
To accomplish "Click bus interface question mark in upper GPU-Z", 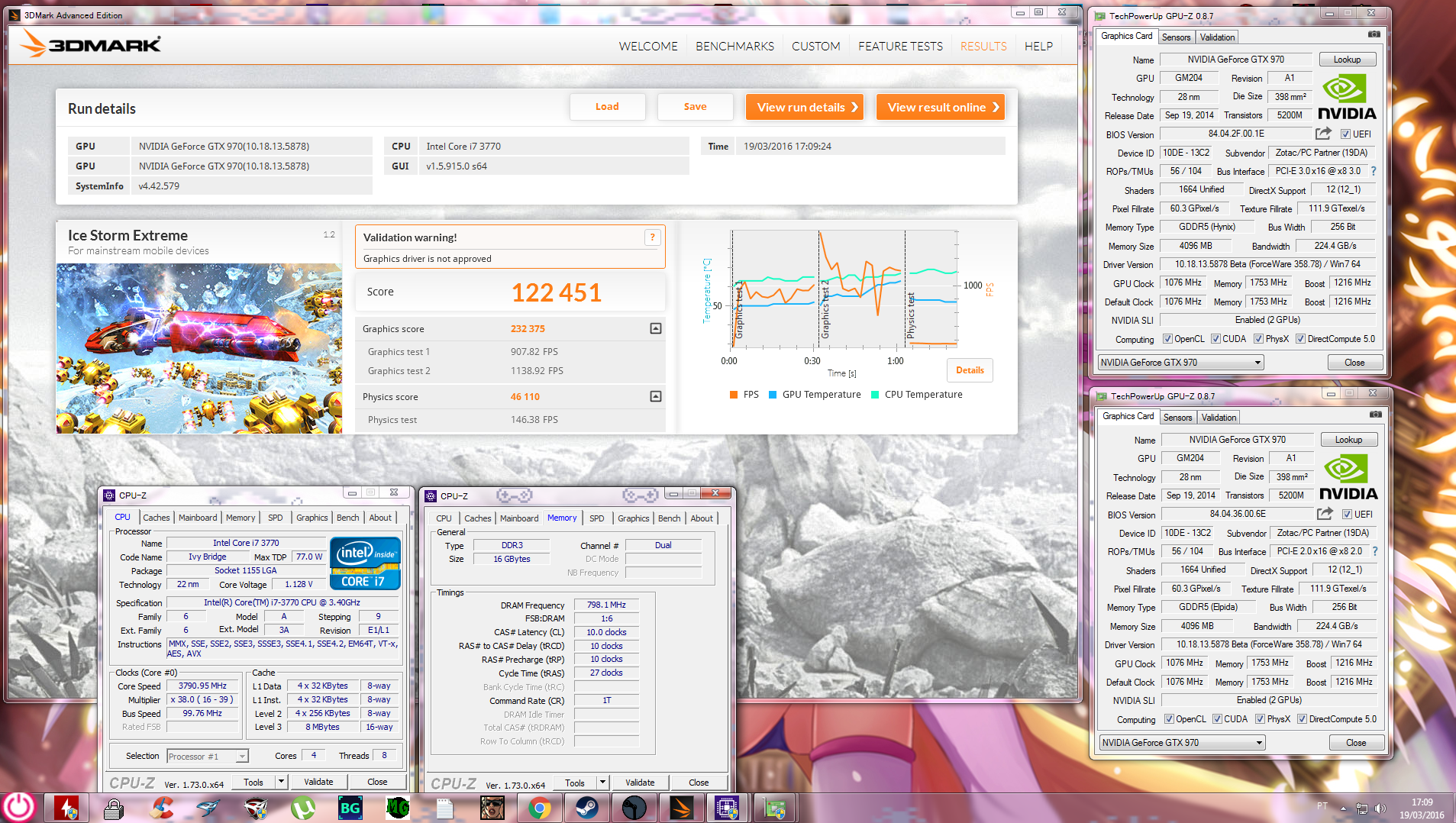I will click(x=1374, y=171).
